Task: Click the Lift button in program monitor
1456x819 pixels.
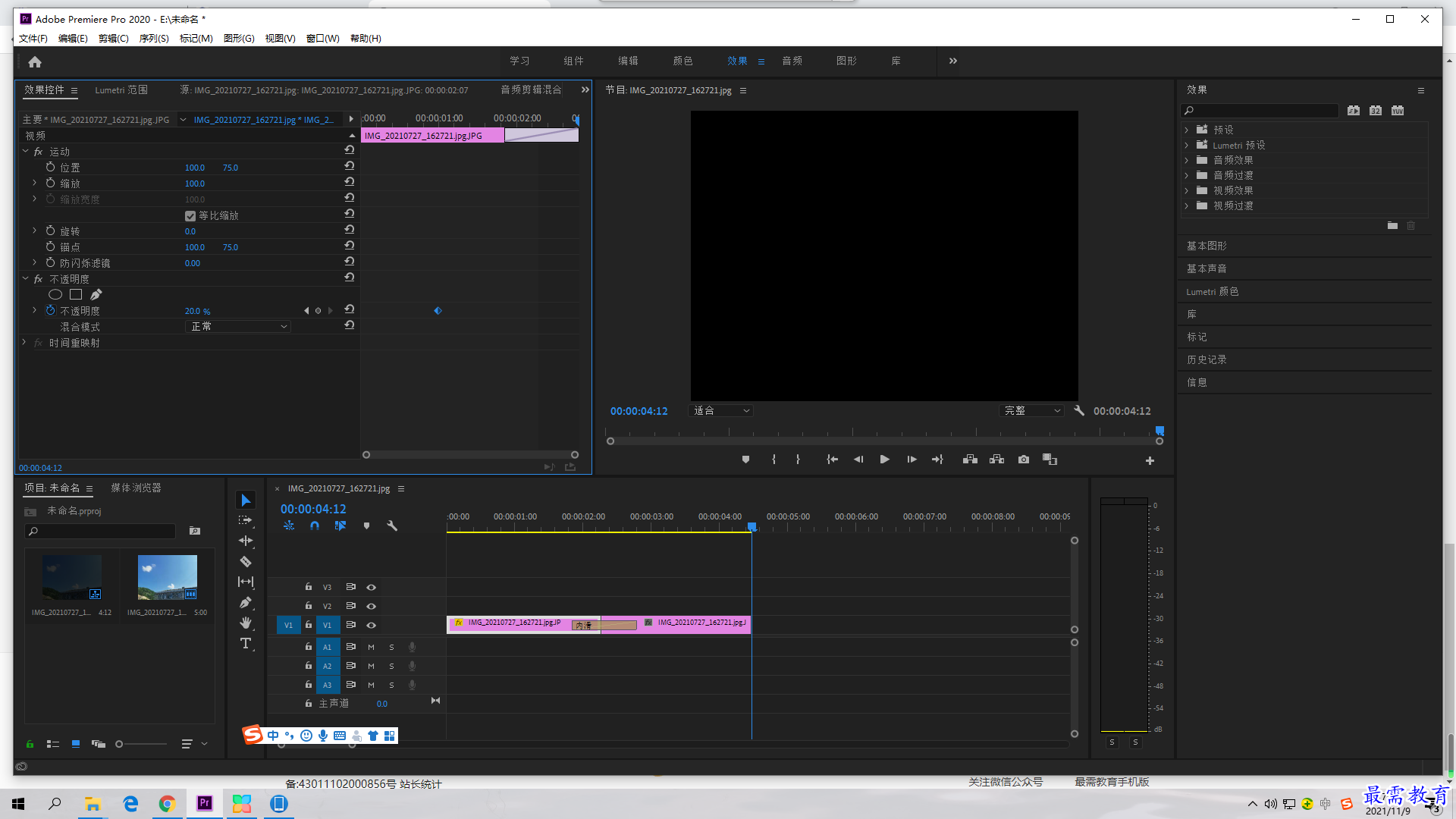Action: (x=970, y=460)
